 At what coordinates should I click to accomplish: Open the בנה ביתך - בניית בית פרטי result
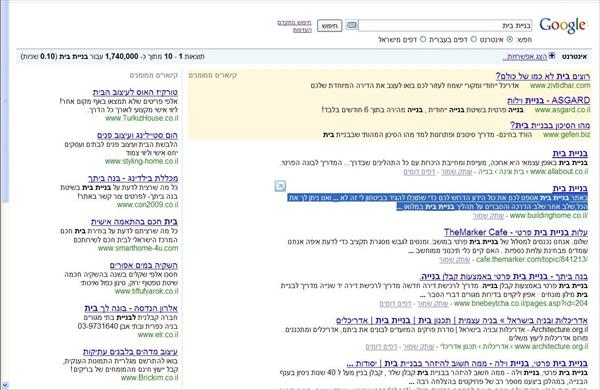(x=504, y=276)
